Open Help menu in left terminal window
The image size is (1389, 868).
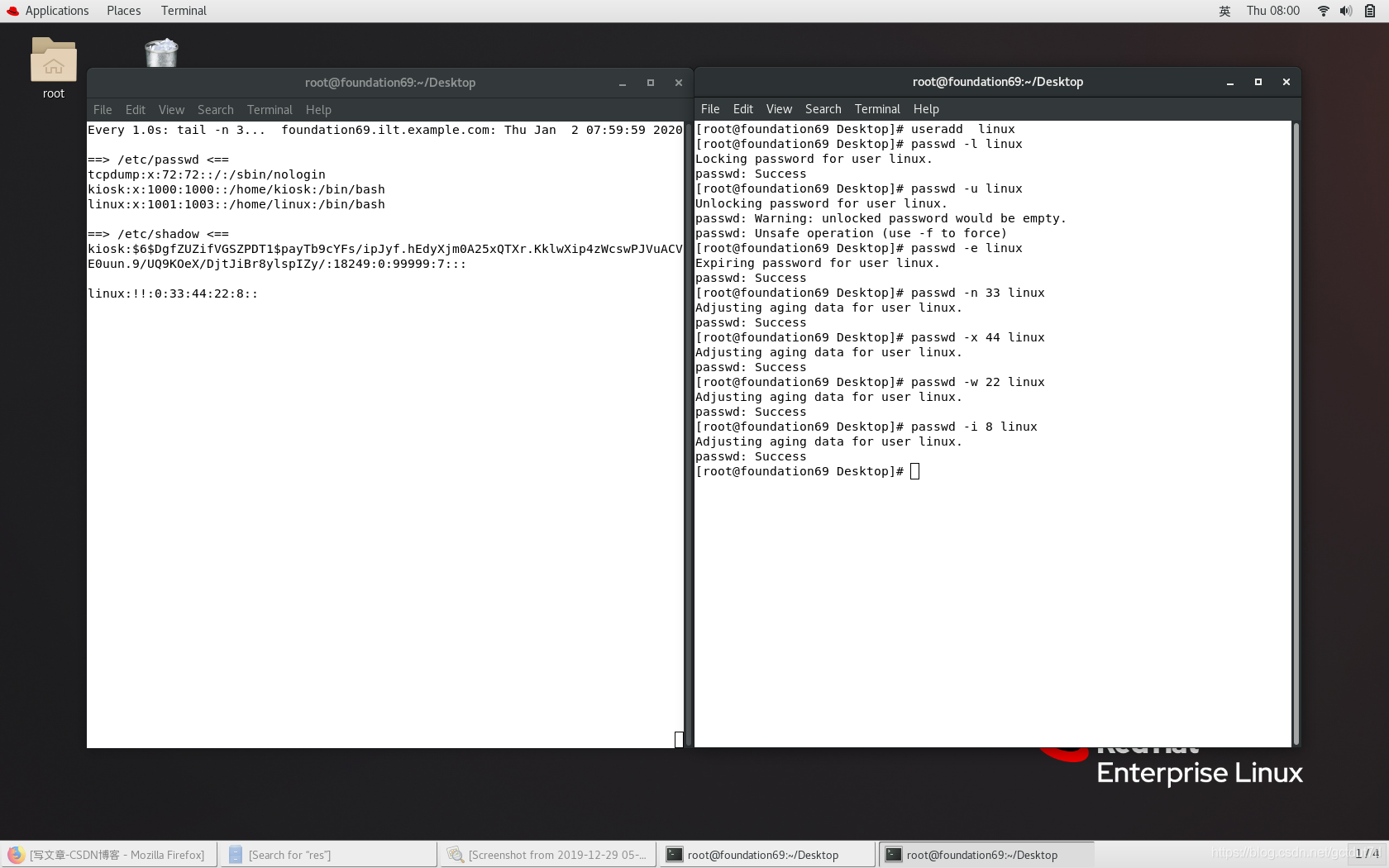click(318, 110)
